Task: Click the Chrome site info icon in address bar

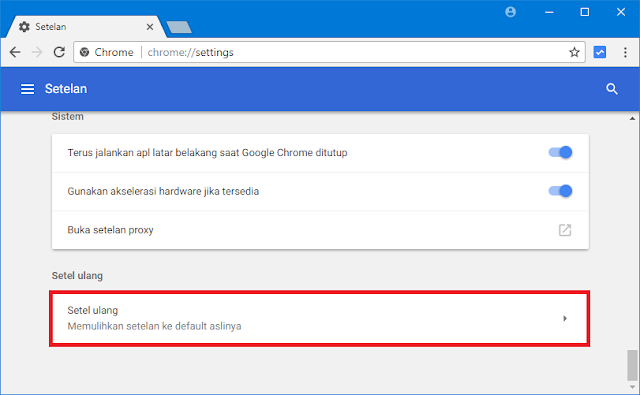Action: 84,52
